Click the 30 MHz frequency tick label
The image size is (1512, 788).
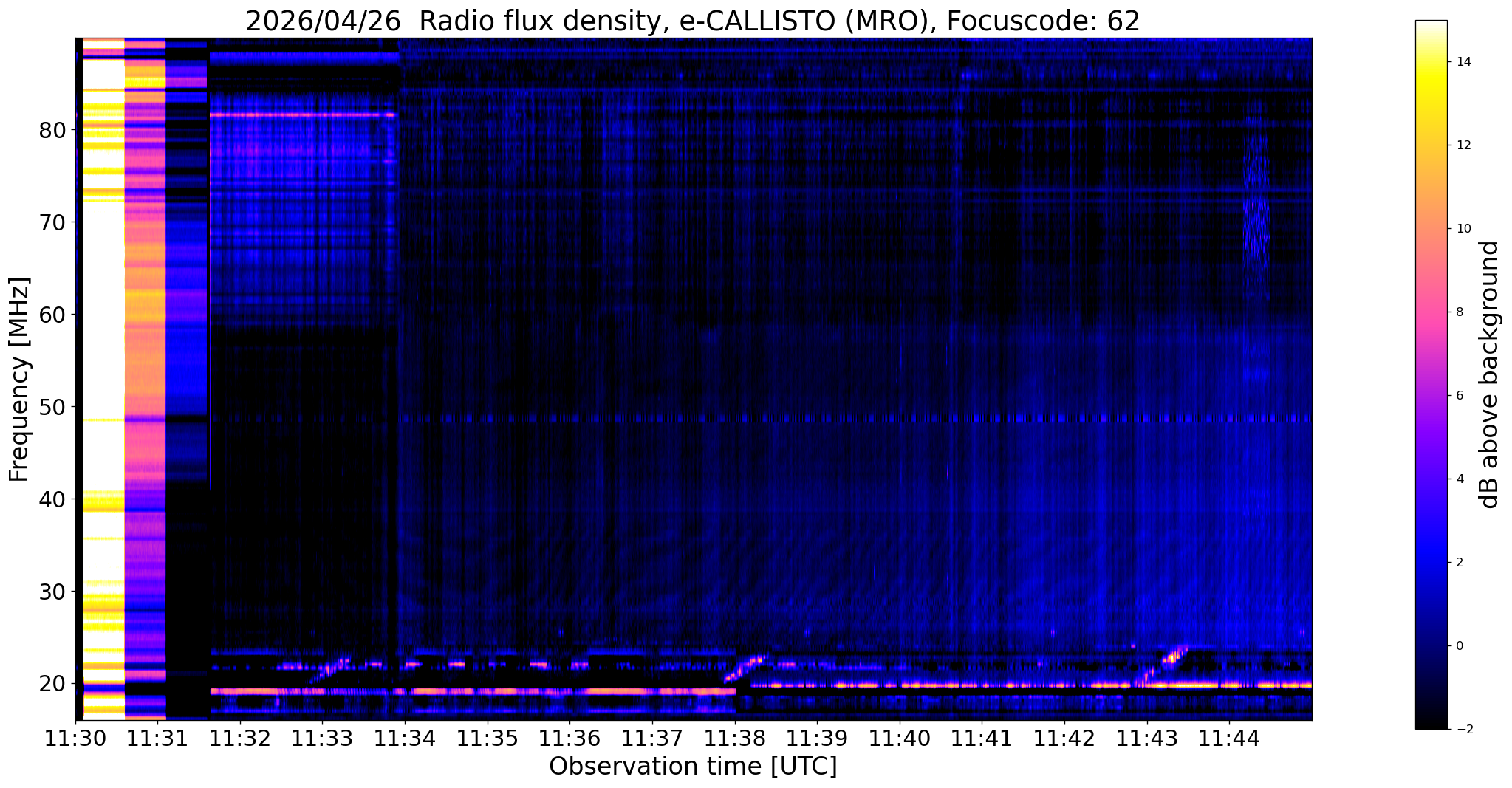click(52, 592)
